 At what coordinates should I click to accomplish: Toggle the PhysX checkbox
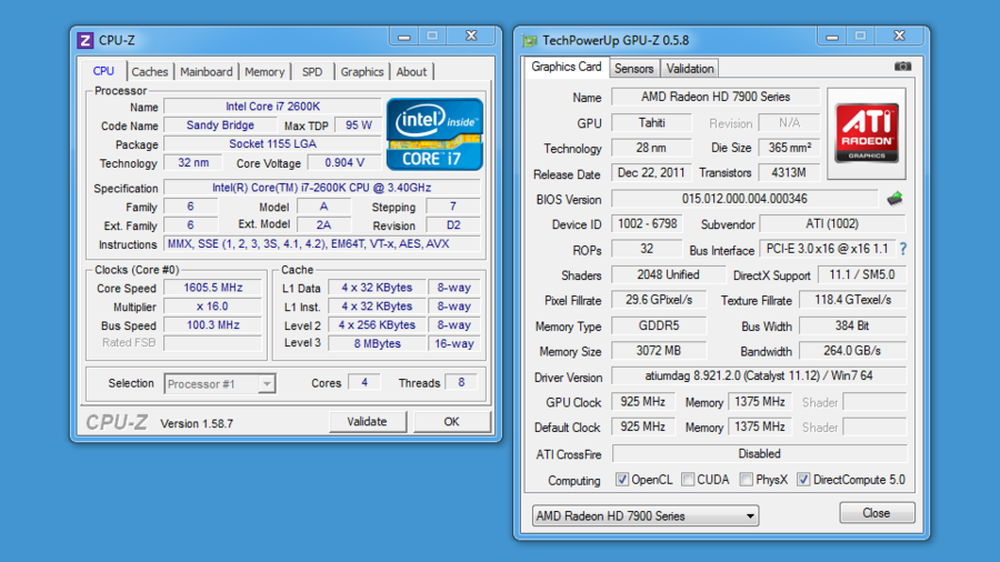coord(746,479)
